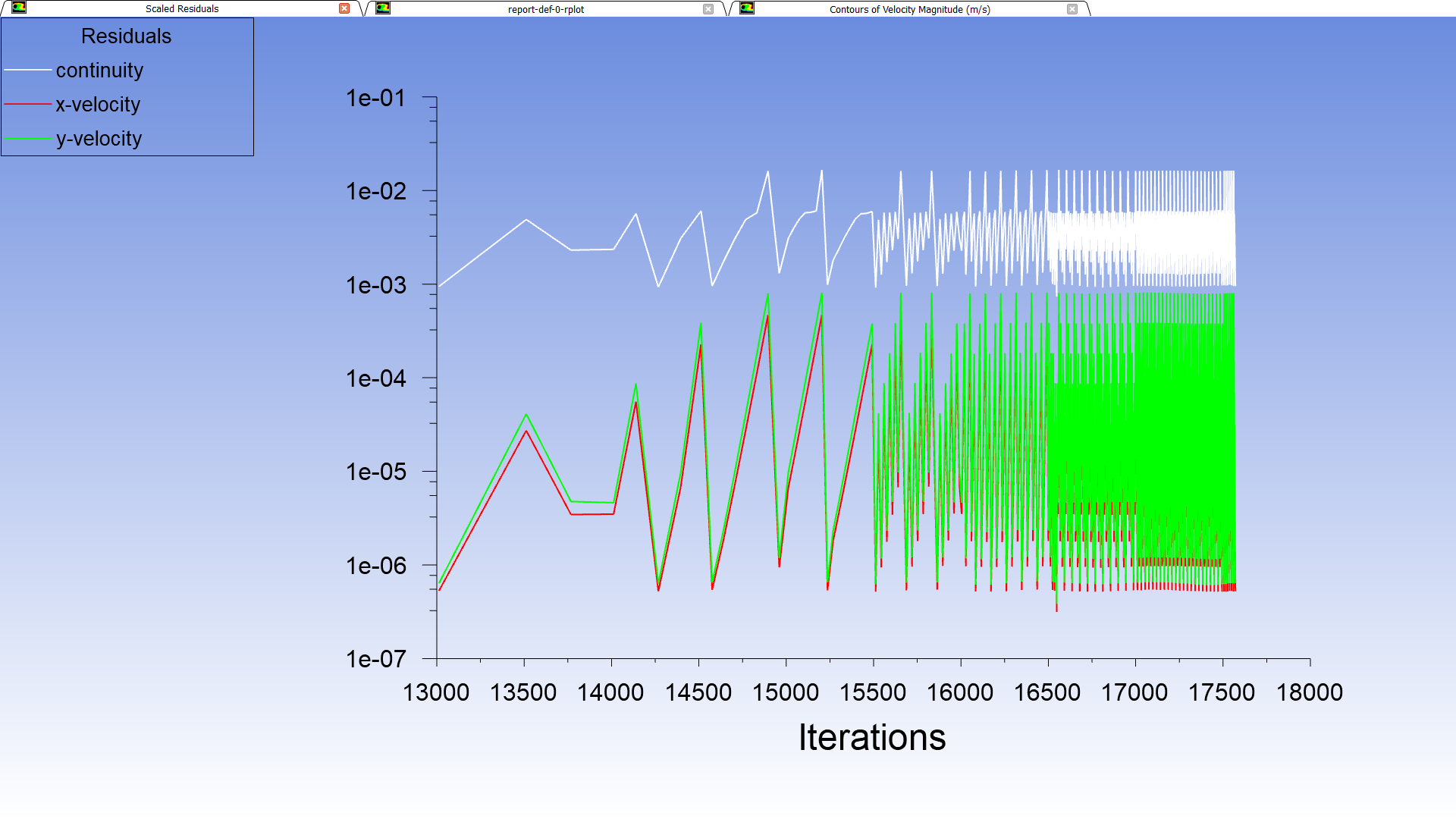Click the green y-velocity legend line
This screenshot has height=819, width=1456.
28,138
